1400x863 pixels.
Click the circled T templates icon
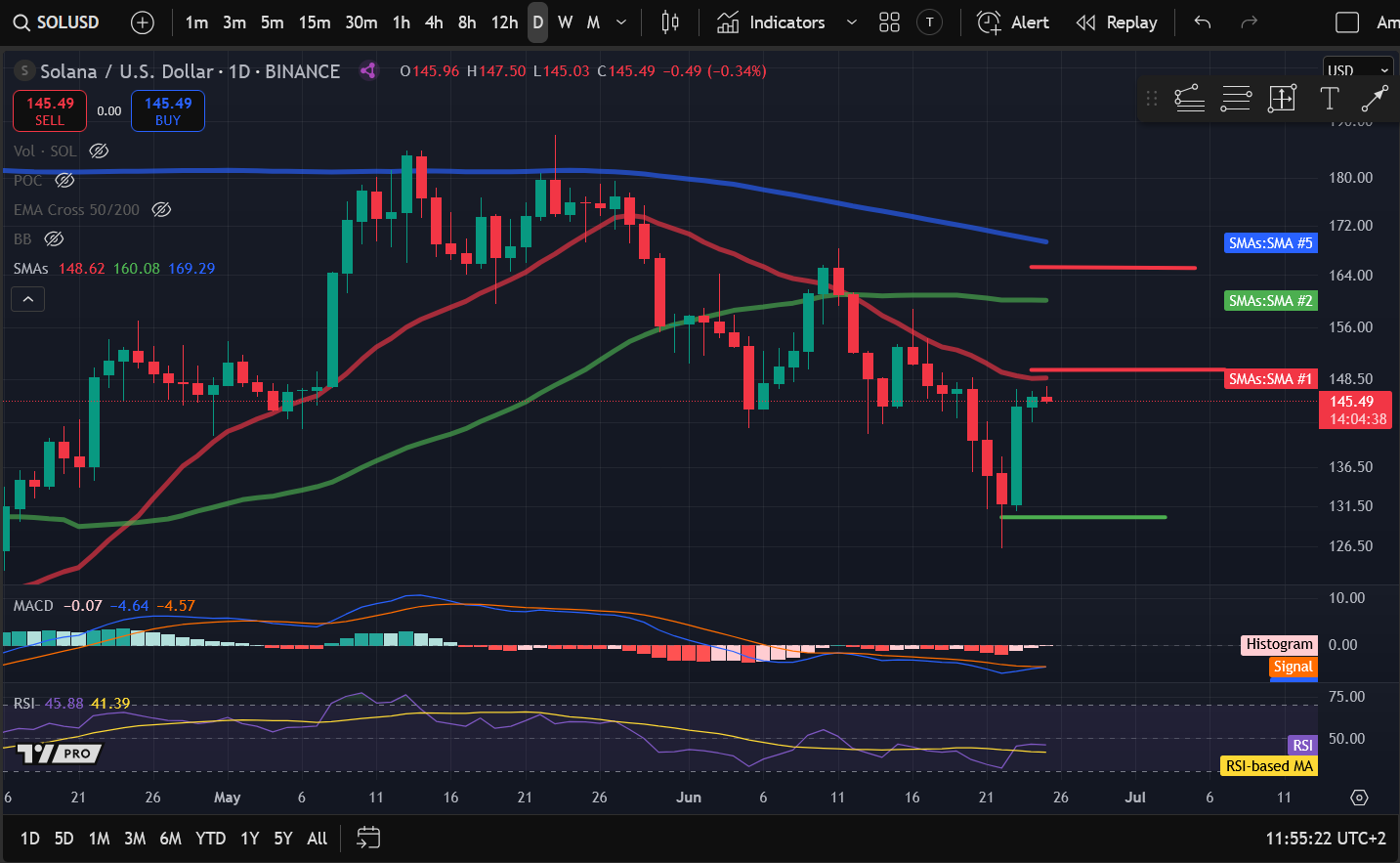(x=930, y=22)
